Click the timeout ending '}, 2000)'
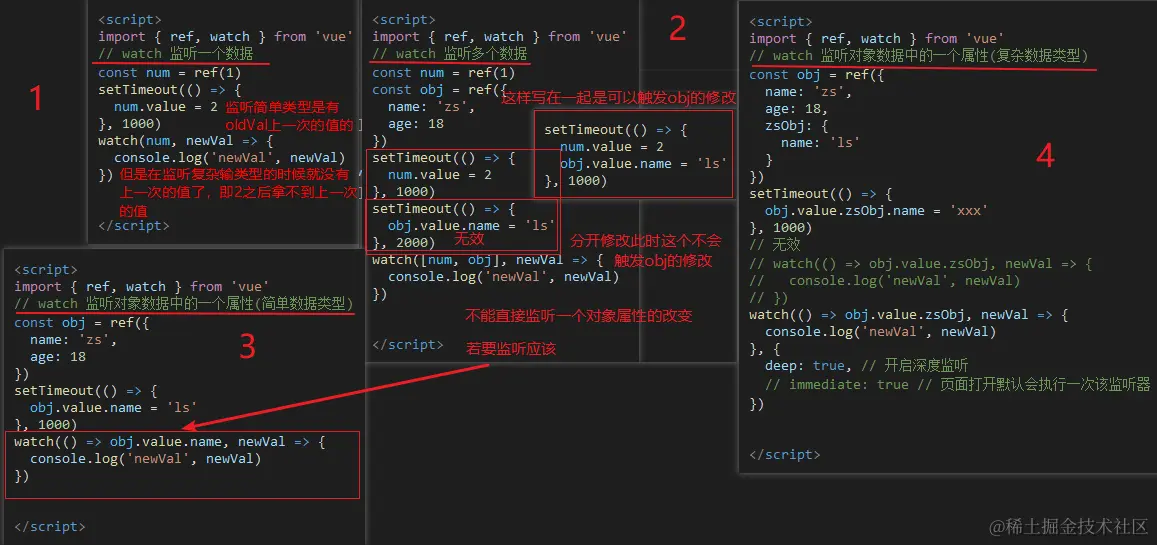 click(x=404, y=243)
